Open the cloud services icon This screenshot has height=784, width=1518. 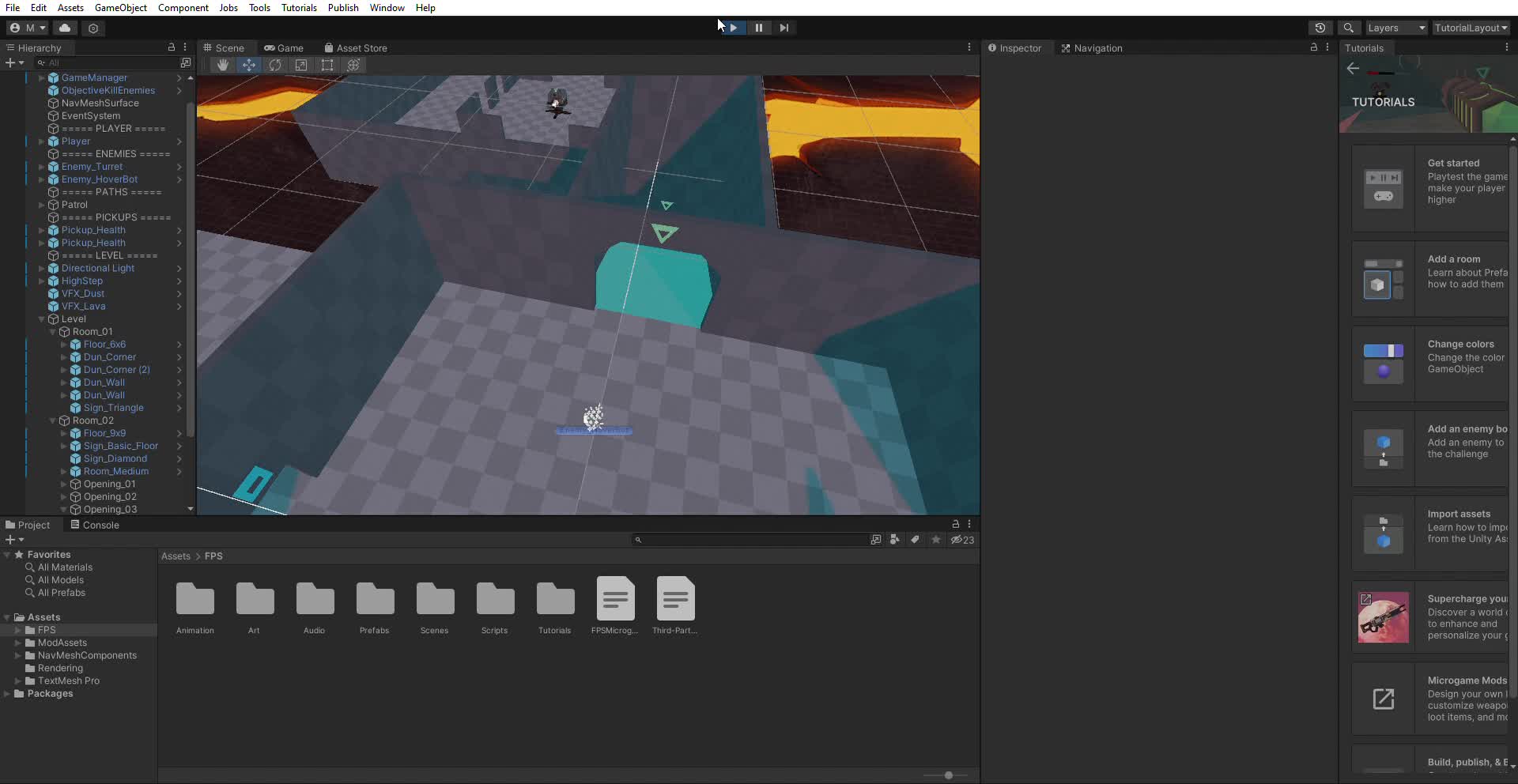(65, 28)
